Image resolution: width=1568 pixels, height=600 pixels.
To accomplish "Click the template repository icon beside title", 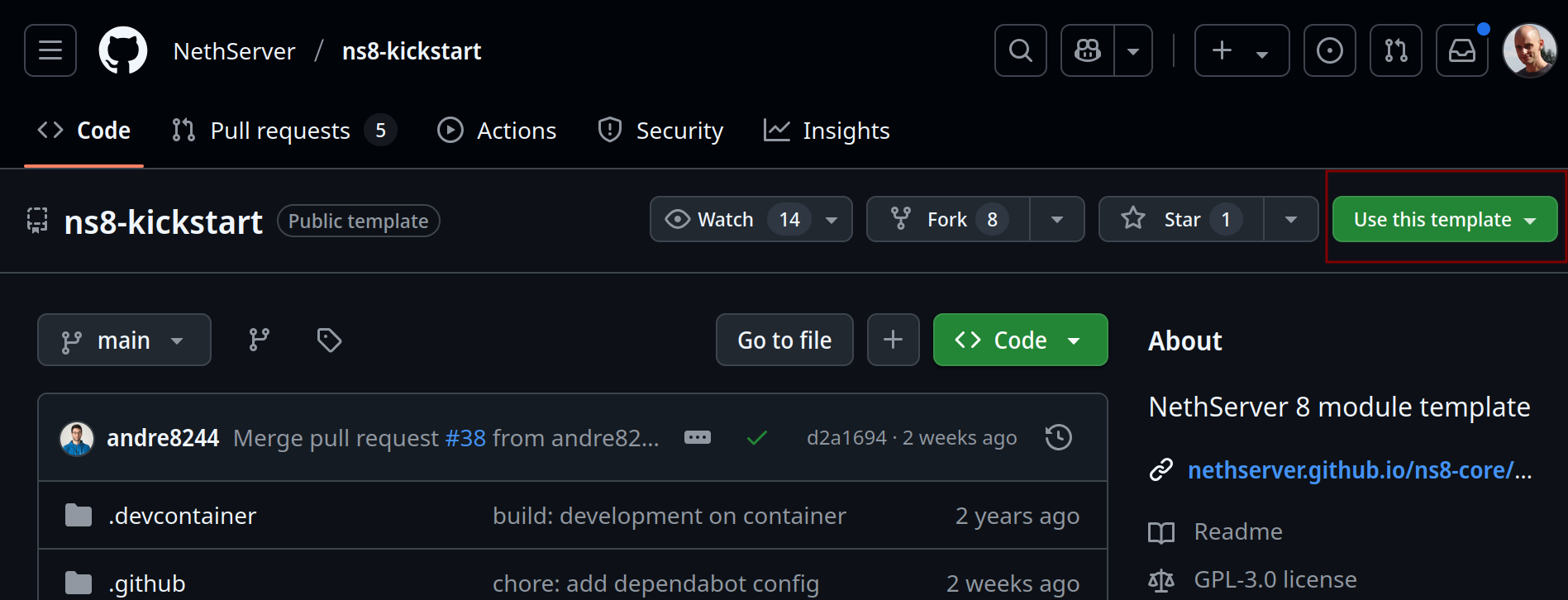I will 37,221.
